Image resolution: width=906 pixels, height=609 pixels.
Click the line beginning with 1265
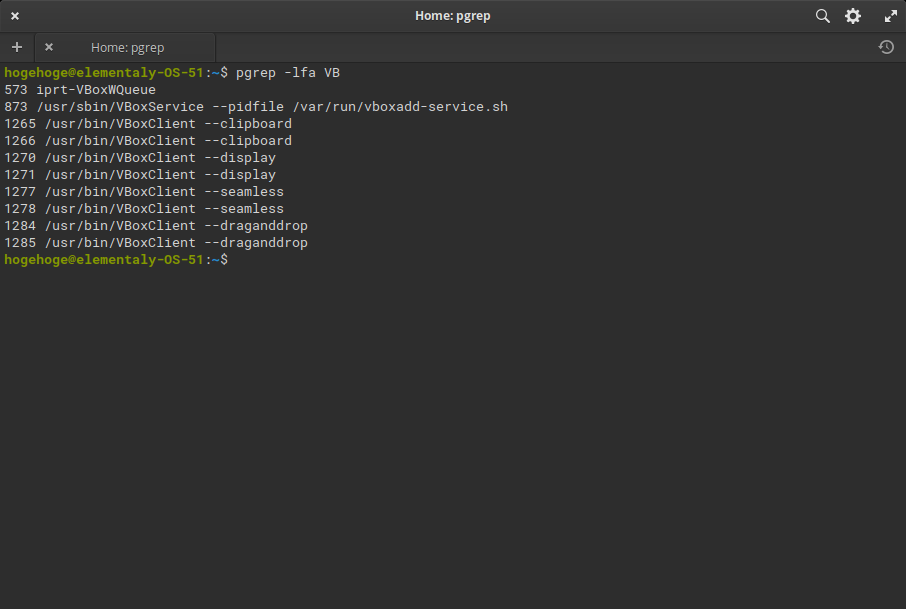point(148,124)
